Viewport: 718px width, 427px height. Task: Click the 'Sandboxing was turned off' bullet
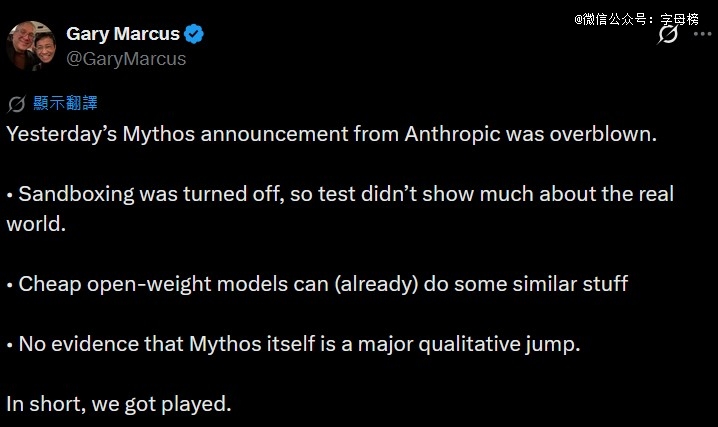(x=150, y=194)
